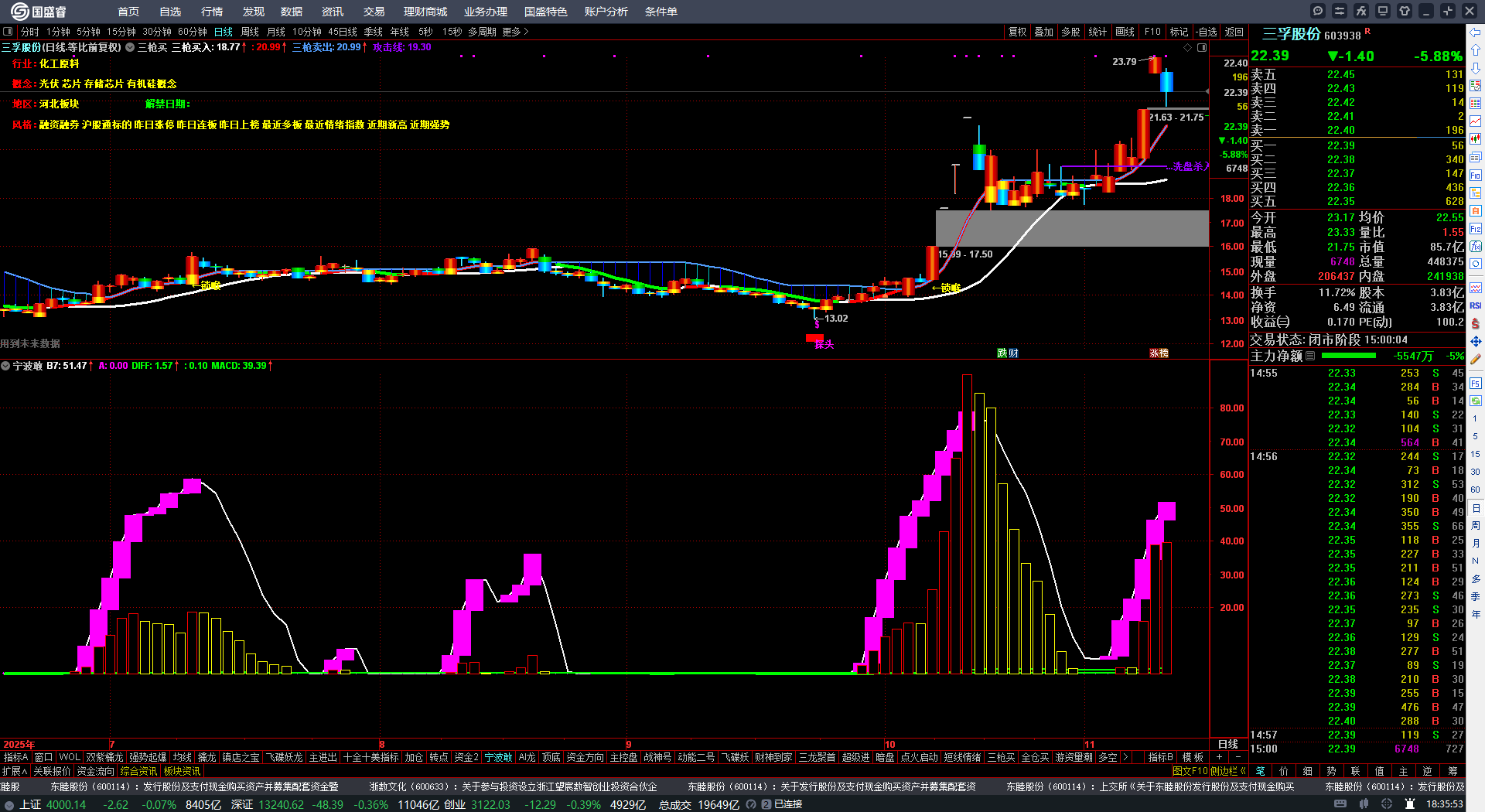Toggle the chart panel icon above price axis
1485x812 pixels.
tap(1202, 47)
